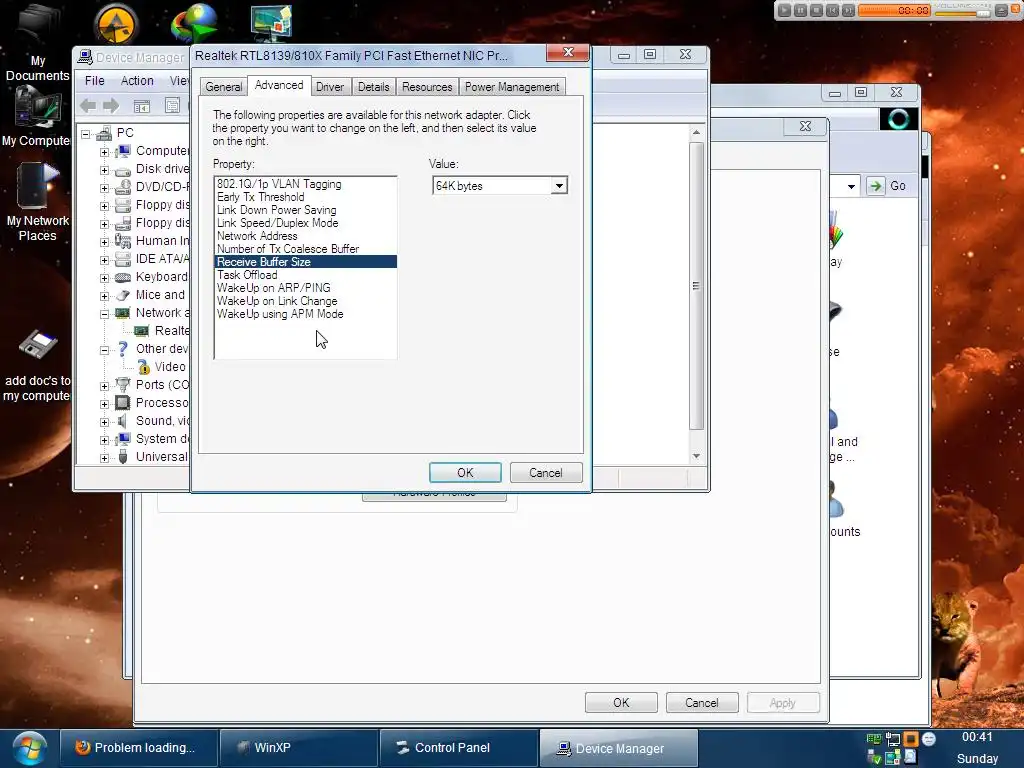The image size is (1024, 768).
Task: Click the Forward arrow in Device Manager toolbar
Action: 111,106
